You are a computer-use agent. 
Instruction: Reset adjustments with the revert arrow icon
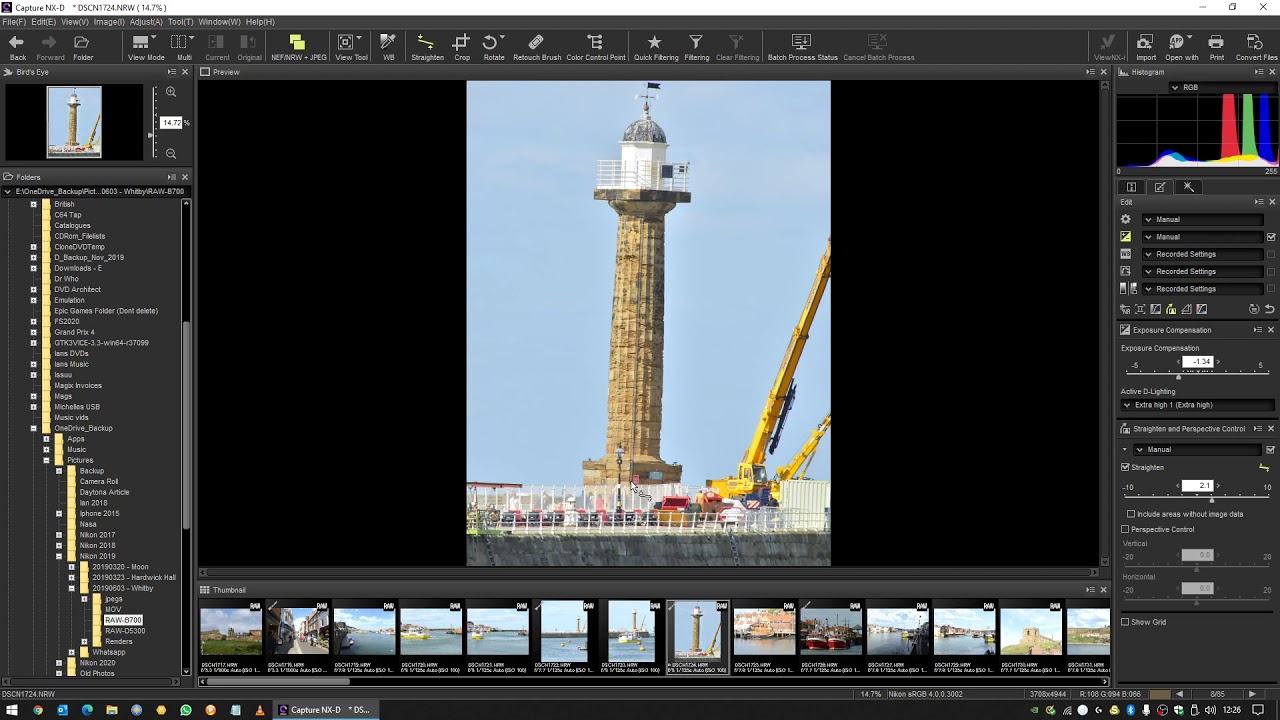coord(1270,310)
